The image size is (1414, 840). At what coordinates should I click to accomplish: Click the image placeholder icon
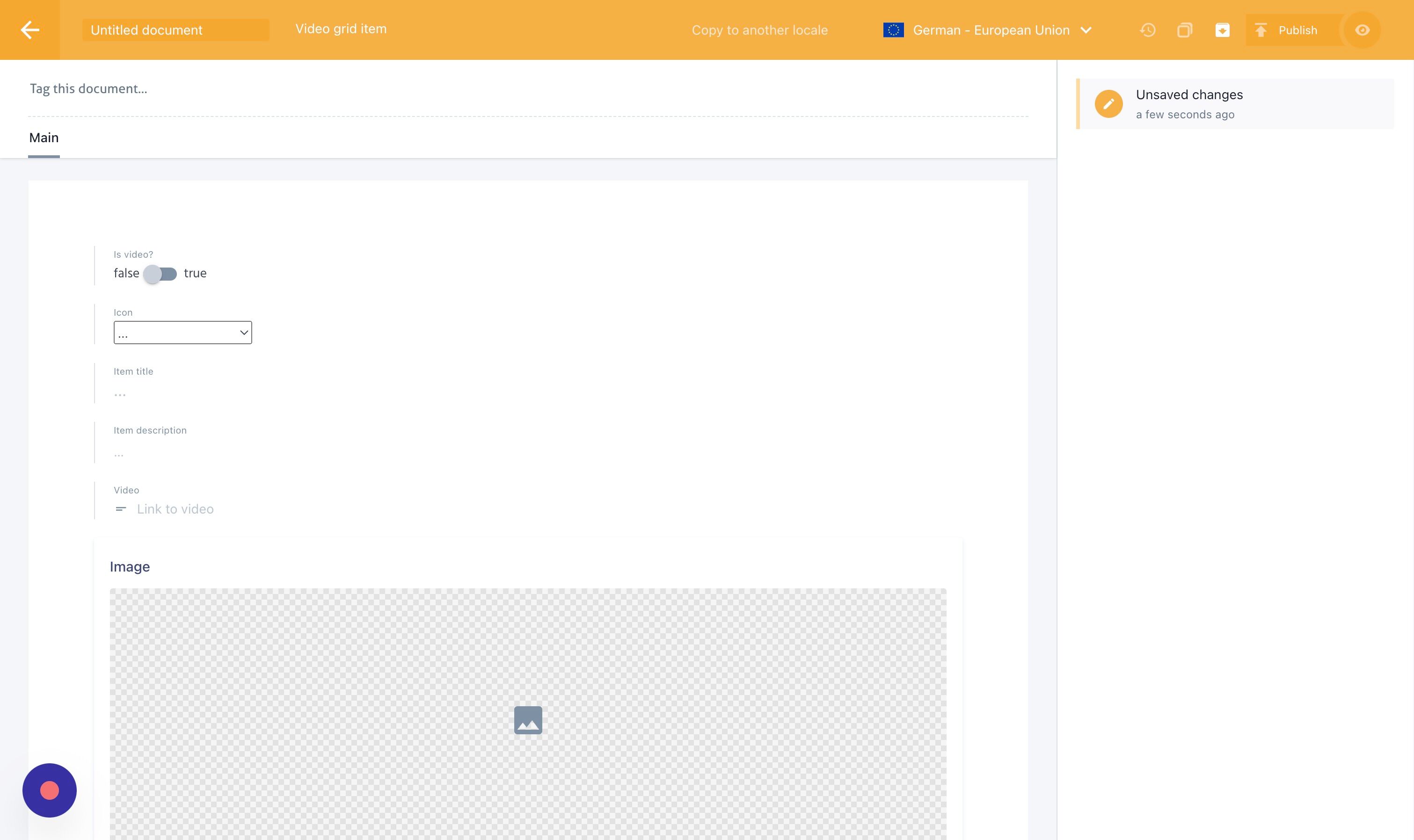point(528,720)
